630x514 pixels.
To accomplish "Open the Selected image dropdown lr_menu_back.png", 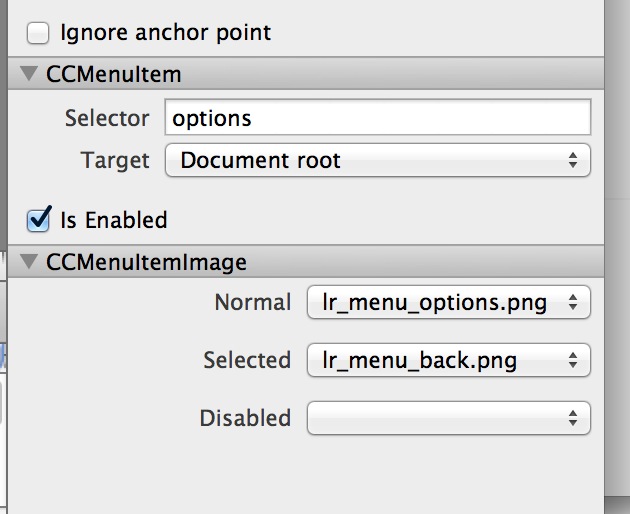I will 449,360.
